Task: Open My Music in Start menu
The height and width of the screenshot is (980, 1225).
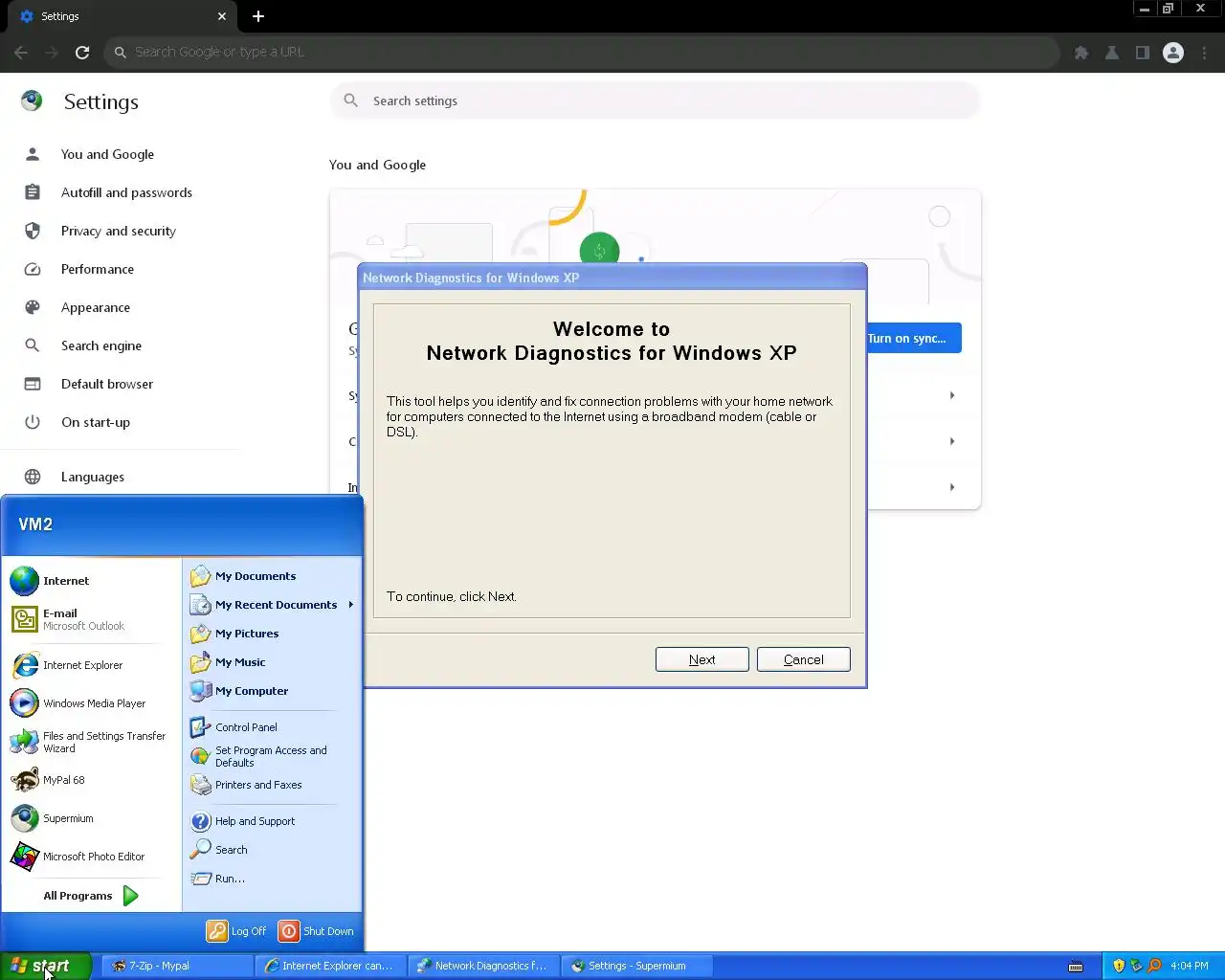Action: [x=272, y=662]
